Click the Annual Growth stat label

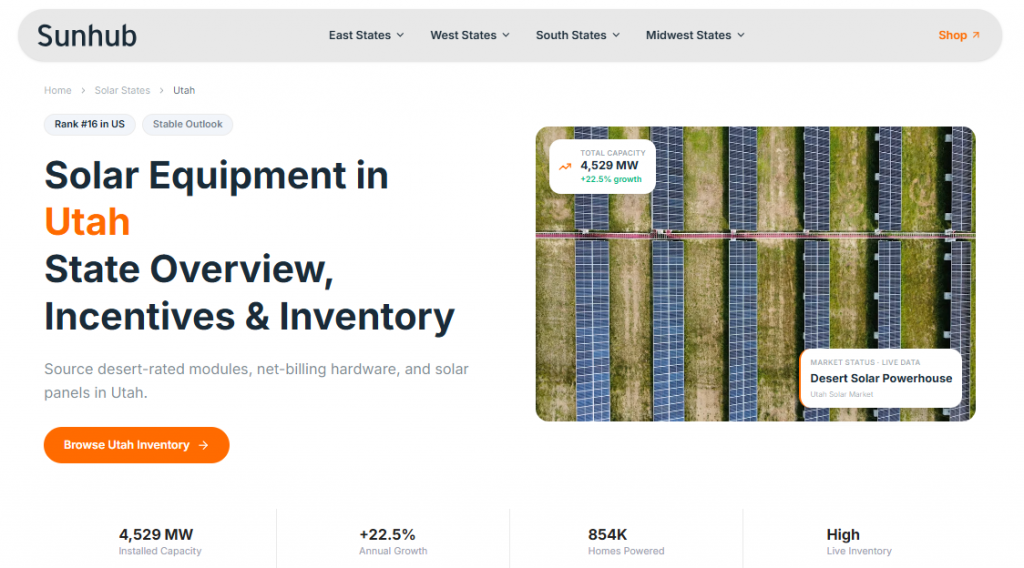coord(393,551)
